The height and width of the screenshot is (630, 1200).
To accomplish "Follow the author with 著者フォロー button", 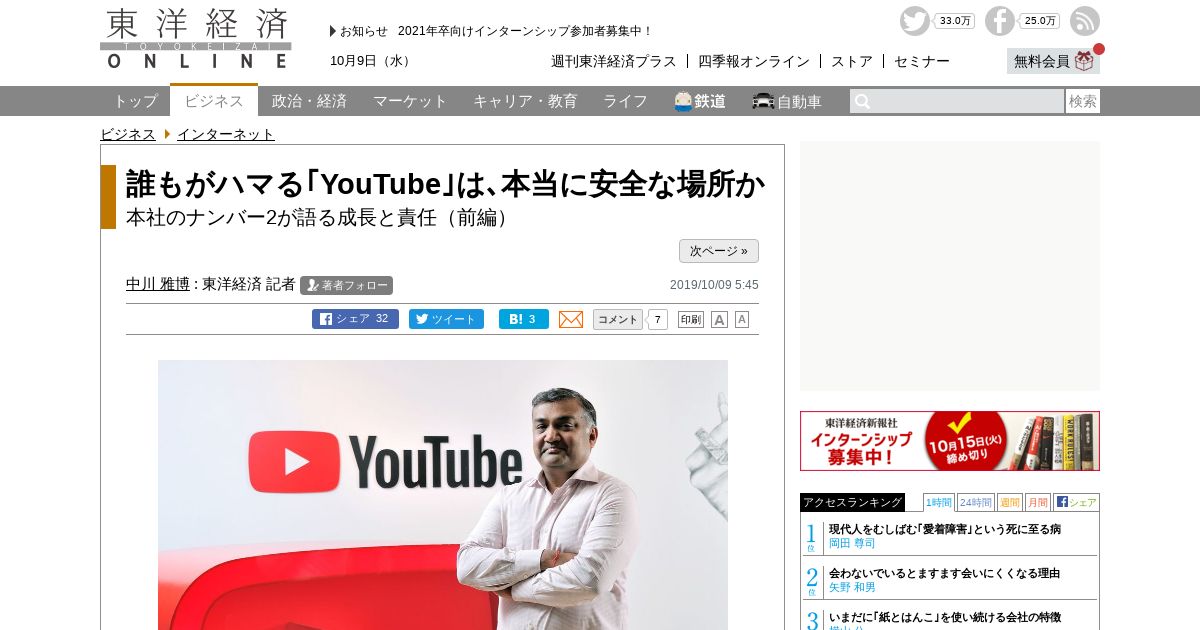I will coord(346,285).
